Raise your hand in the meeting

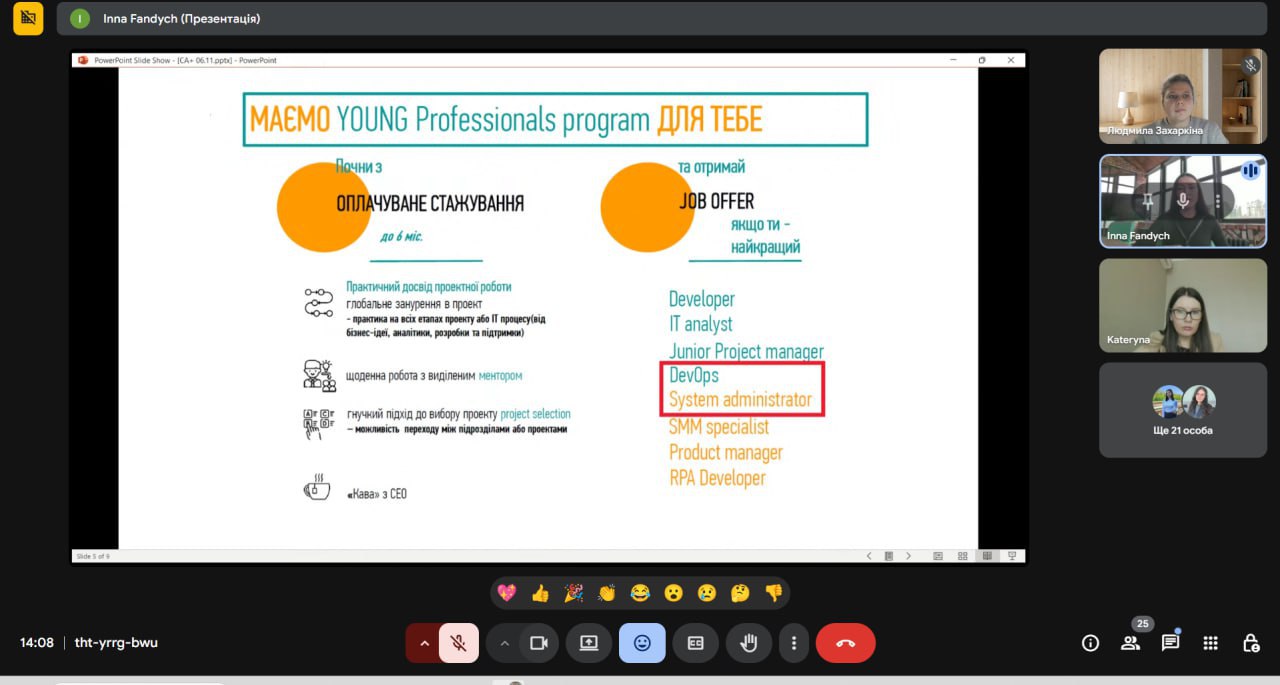pos(748,643)
